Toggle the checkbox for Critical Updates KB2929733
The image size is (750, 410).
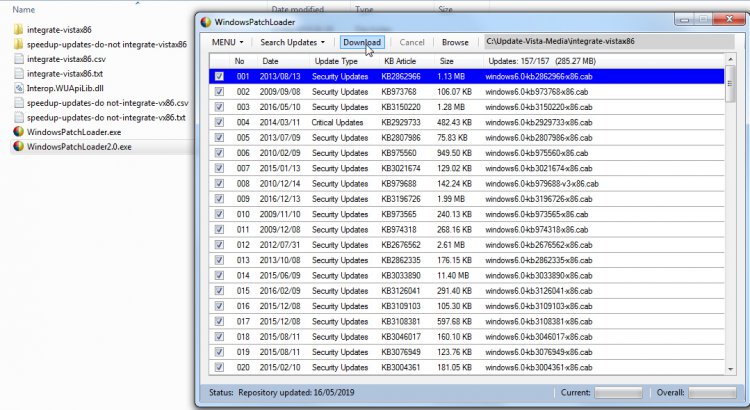(219, 122)
